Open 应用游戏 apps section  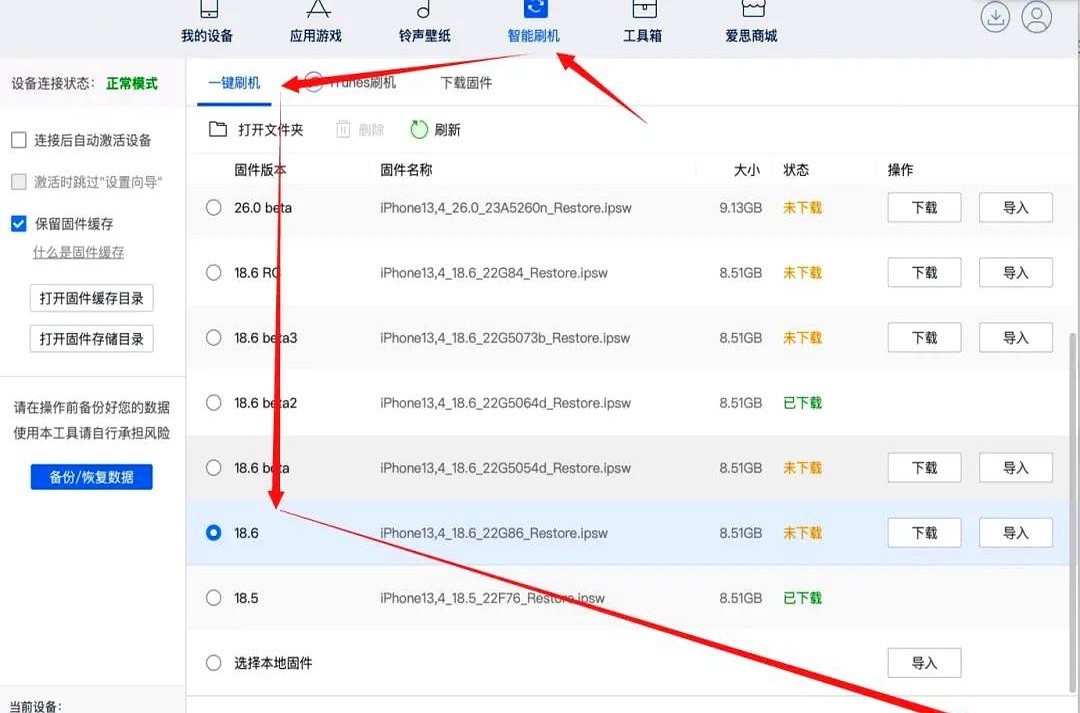click(316, 10)
